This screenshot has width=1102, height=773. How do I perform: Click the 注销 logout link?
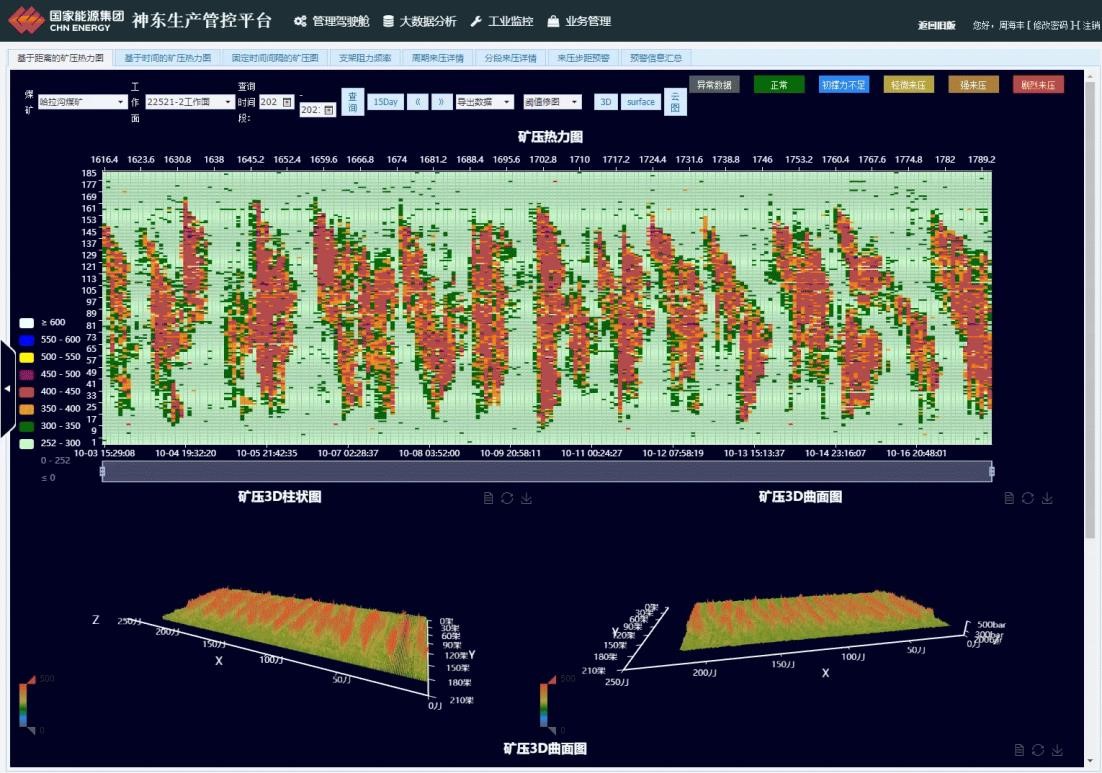[x=1091, y=25]
